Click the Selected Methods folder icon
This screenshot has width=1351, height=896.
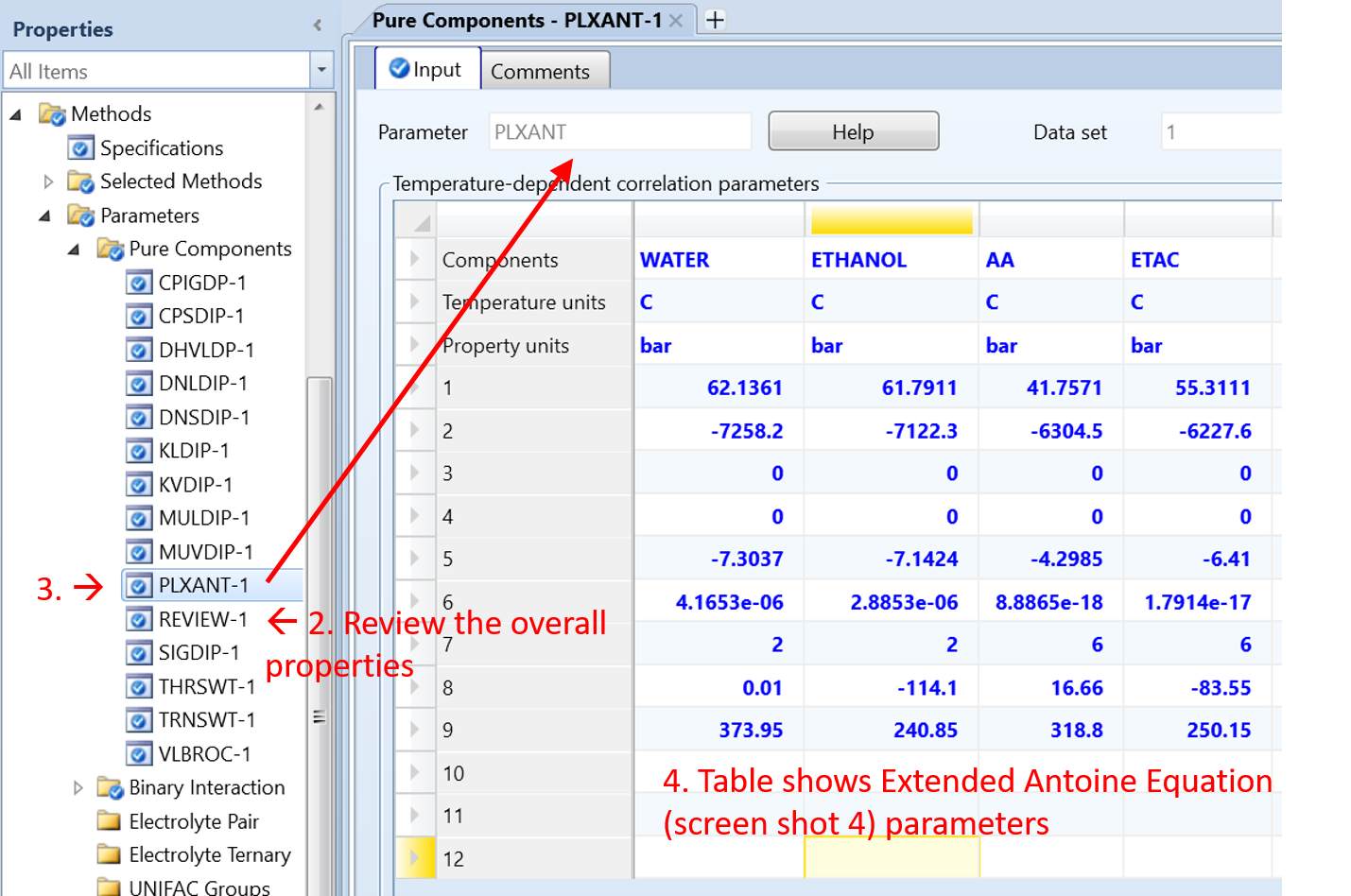coord(81,181)
